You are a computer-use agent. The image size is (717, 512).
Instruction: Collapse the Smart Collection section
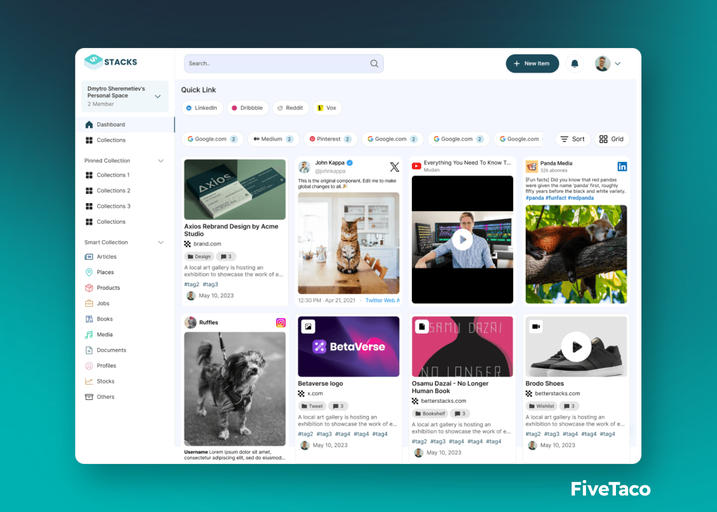coord(161,242)
